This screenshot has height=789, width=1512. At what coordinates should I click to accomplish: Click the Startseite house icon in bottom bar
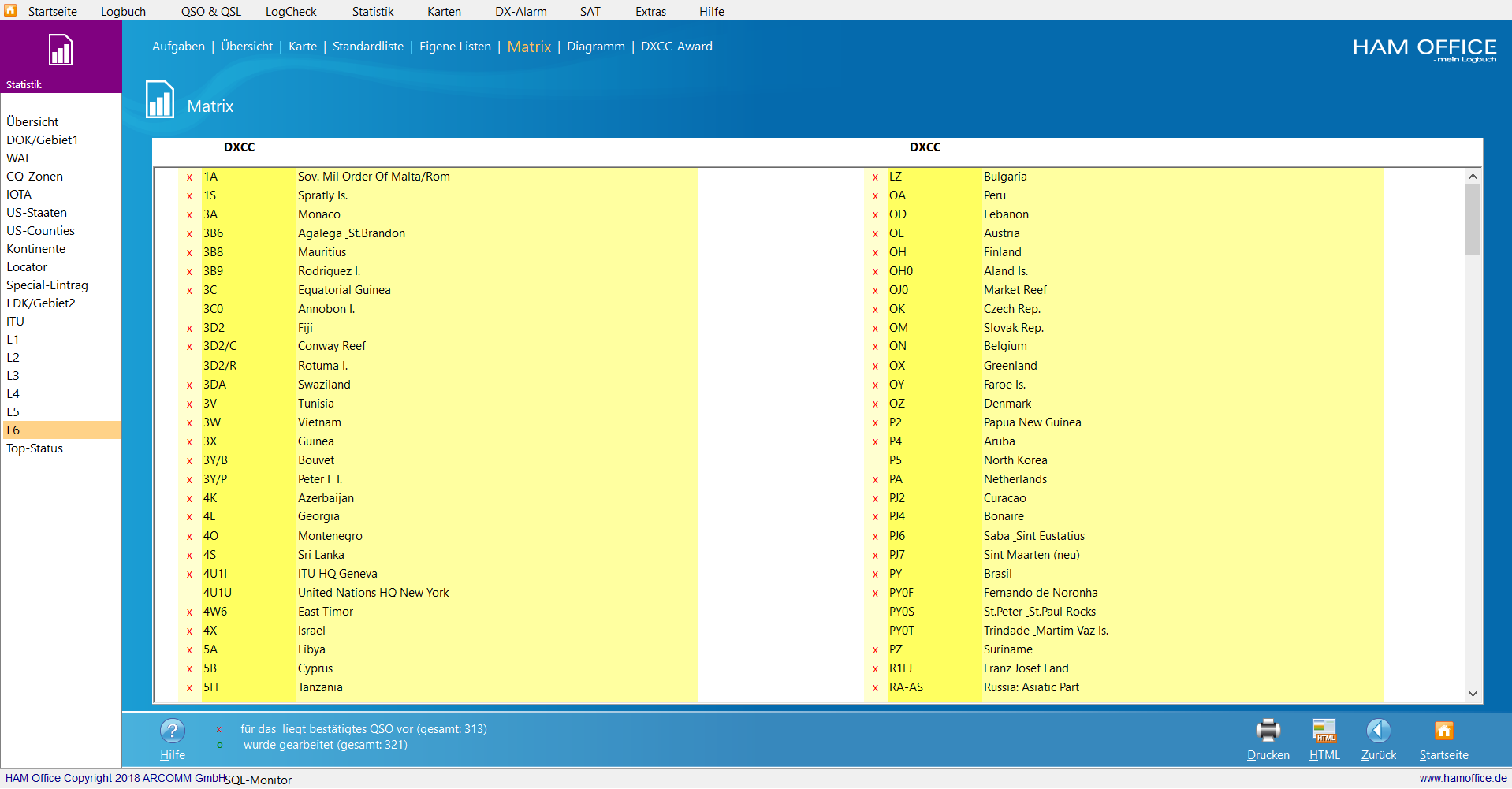click(1443, 731)
